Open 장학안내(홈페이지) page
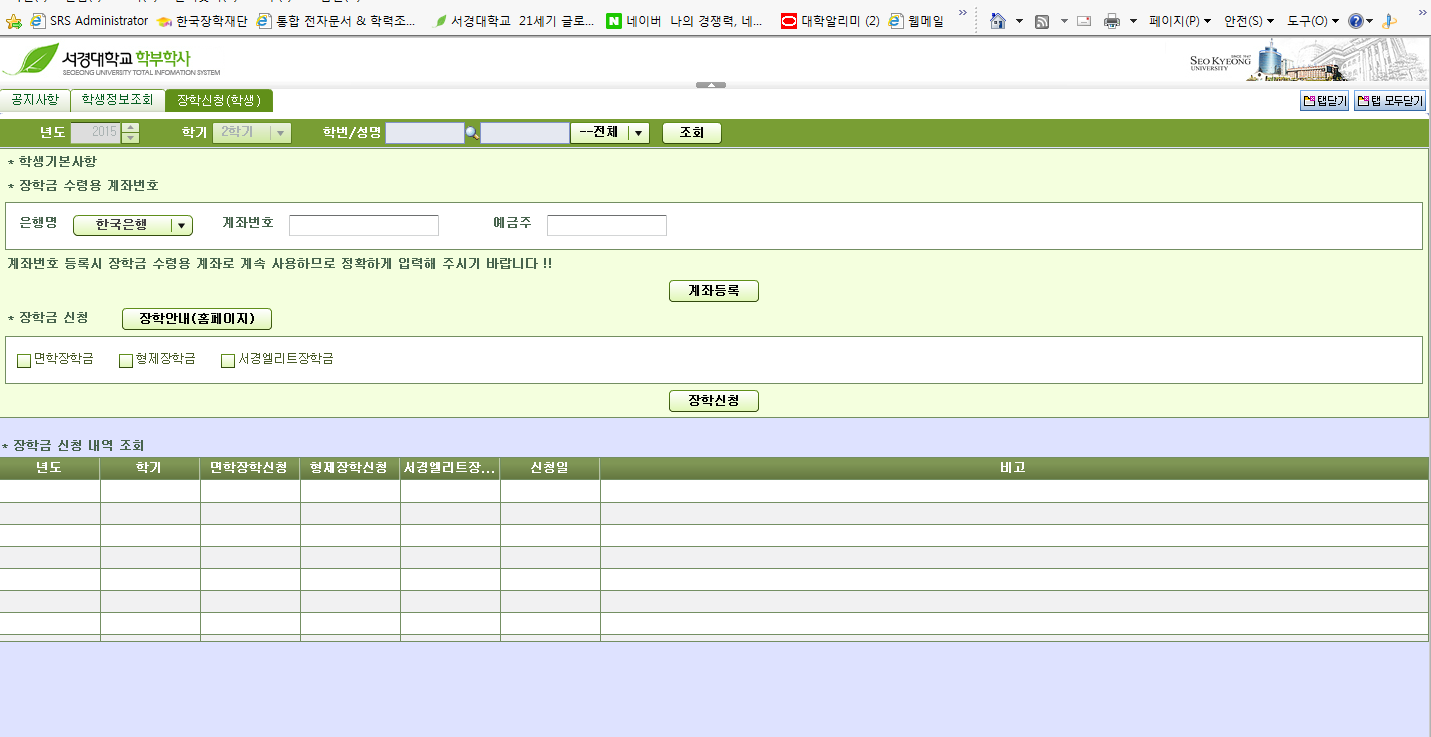The image size is (1431, 737). (196, 318)
